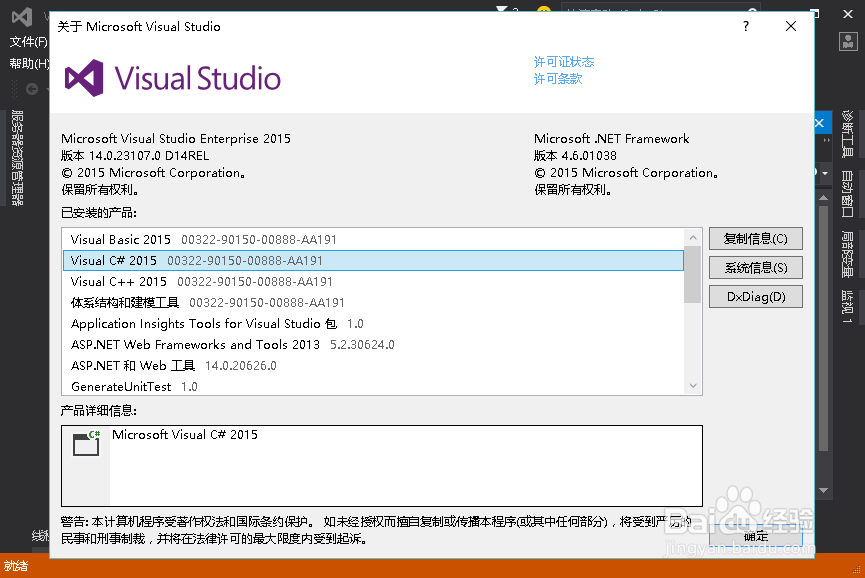Click the Visual C# product detail icon
Image resolution: width=865 pixels, height=578 pixels.
click(87, 443)
